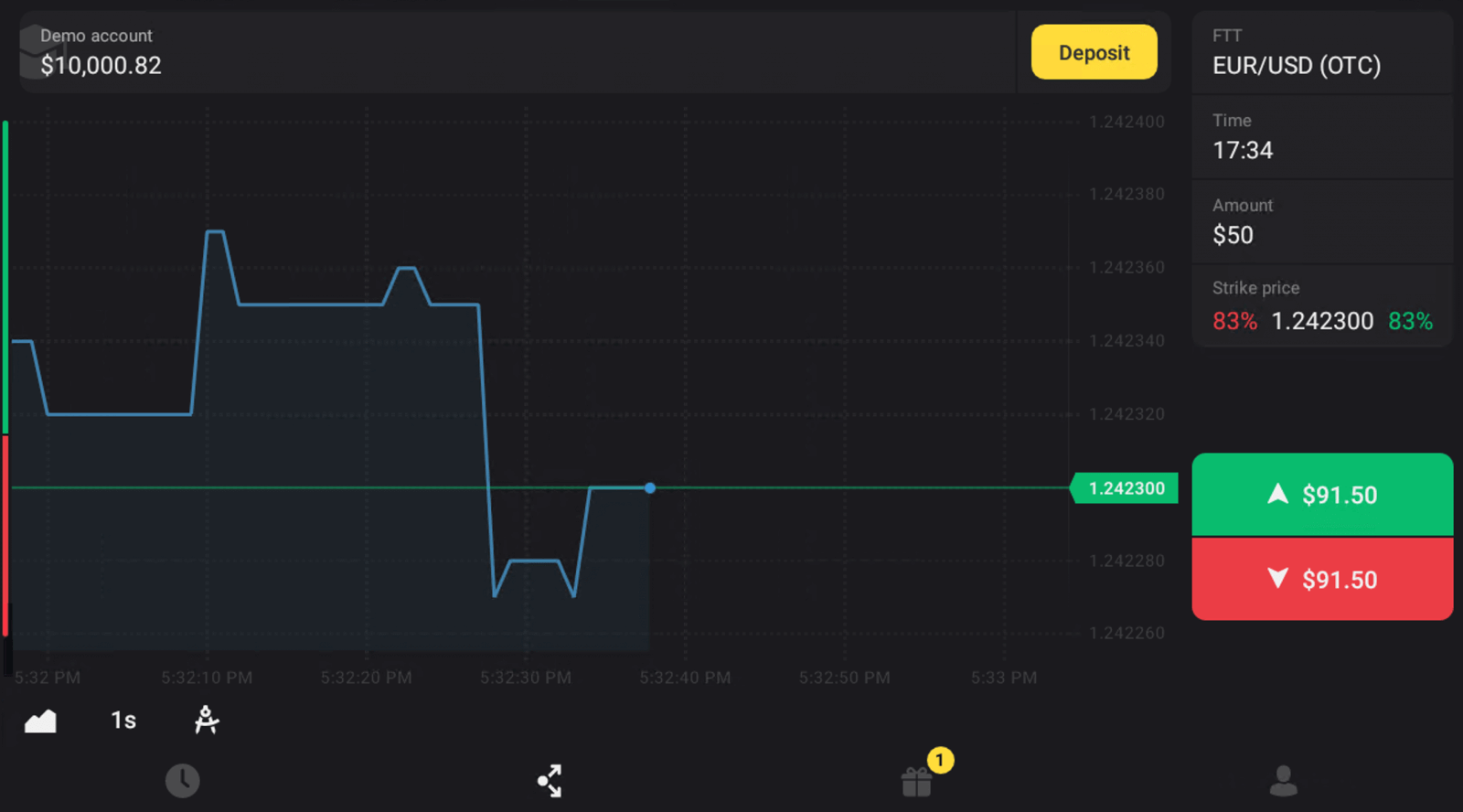
Task: Open the drawing tools compass icon
Action: tap(207, 721)
